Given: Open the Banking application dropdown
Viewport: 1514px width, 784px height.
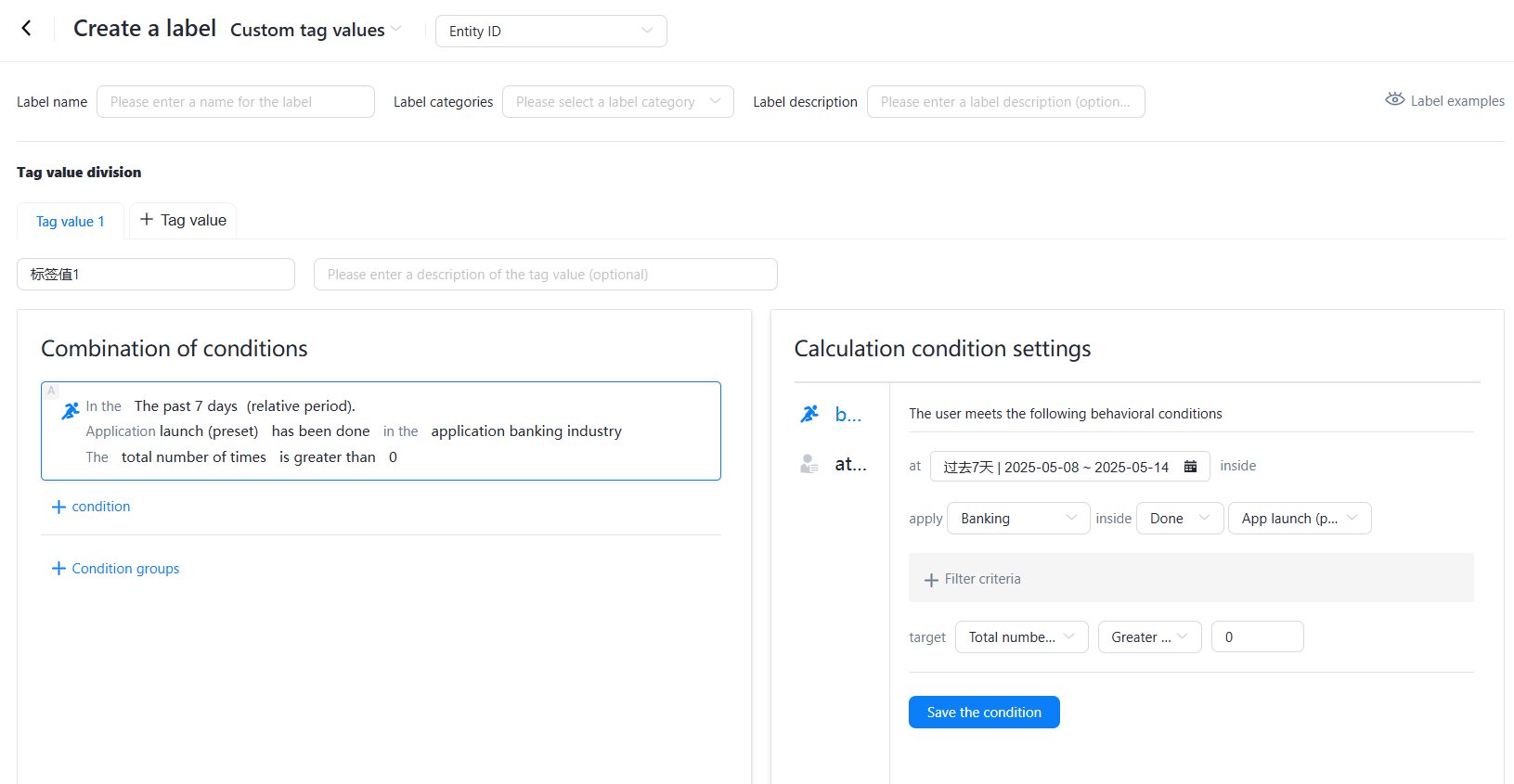Looking at the screenshot, I should [x=1017, y=519].
